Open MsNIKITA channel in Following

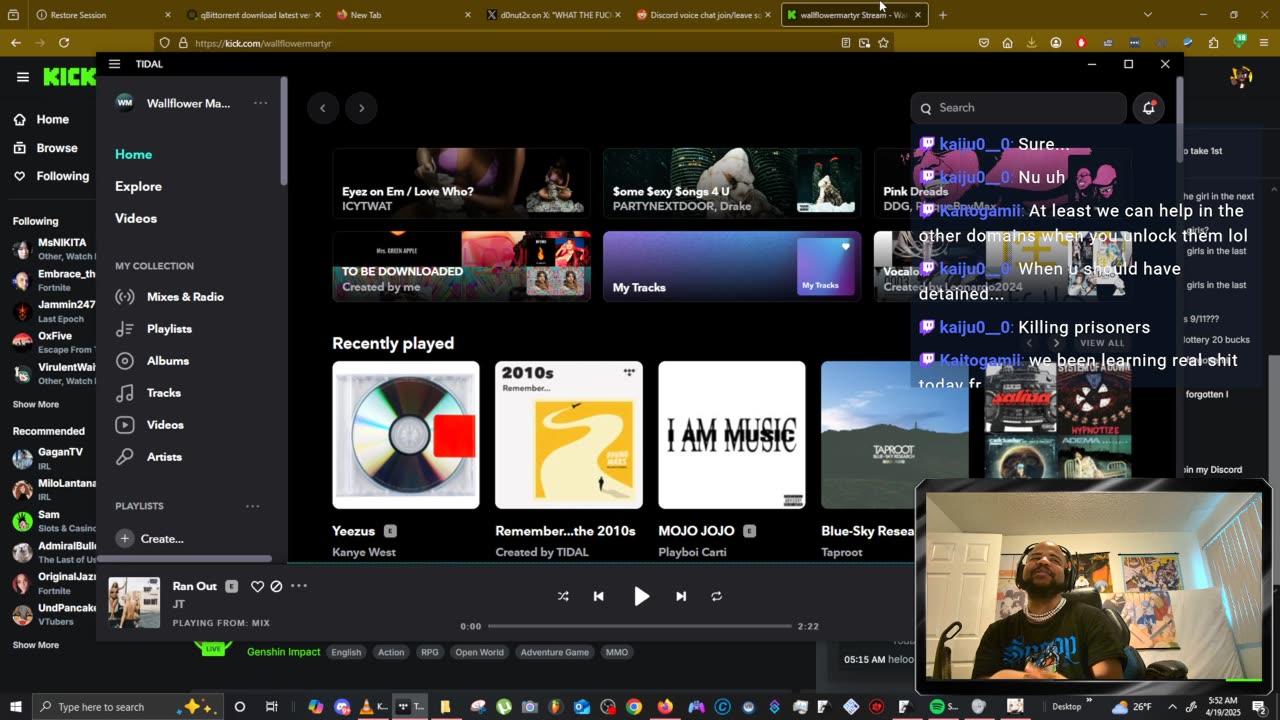point(54,249)
